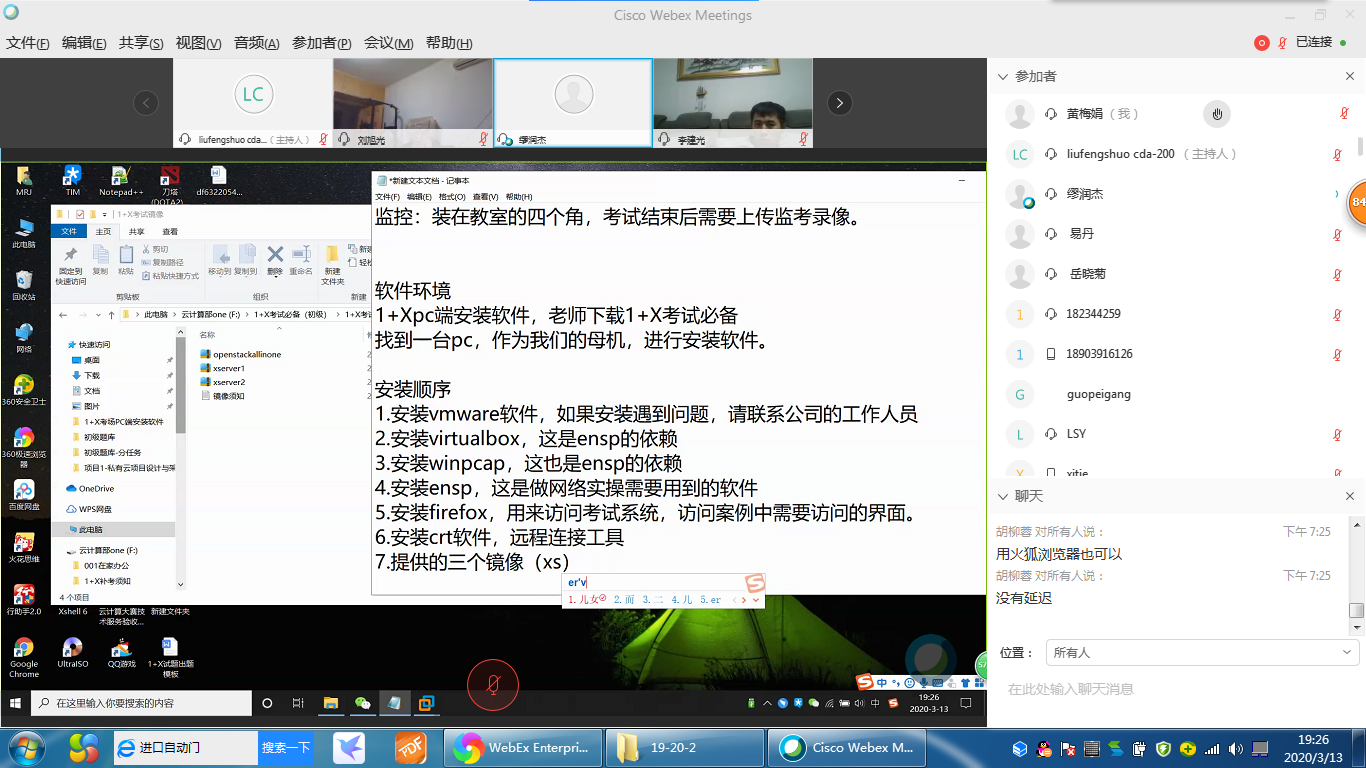1366x768 pixels.
Task: Click the PDF app icon in the Windows taskbar
Action: click(x=410, y=747)
